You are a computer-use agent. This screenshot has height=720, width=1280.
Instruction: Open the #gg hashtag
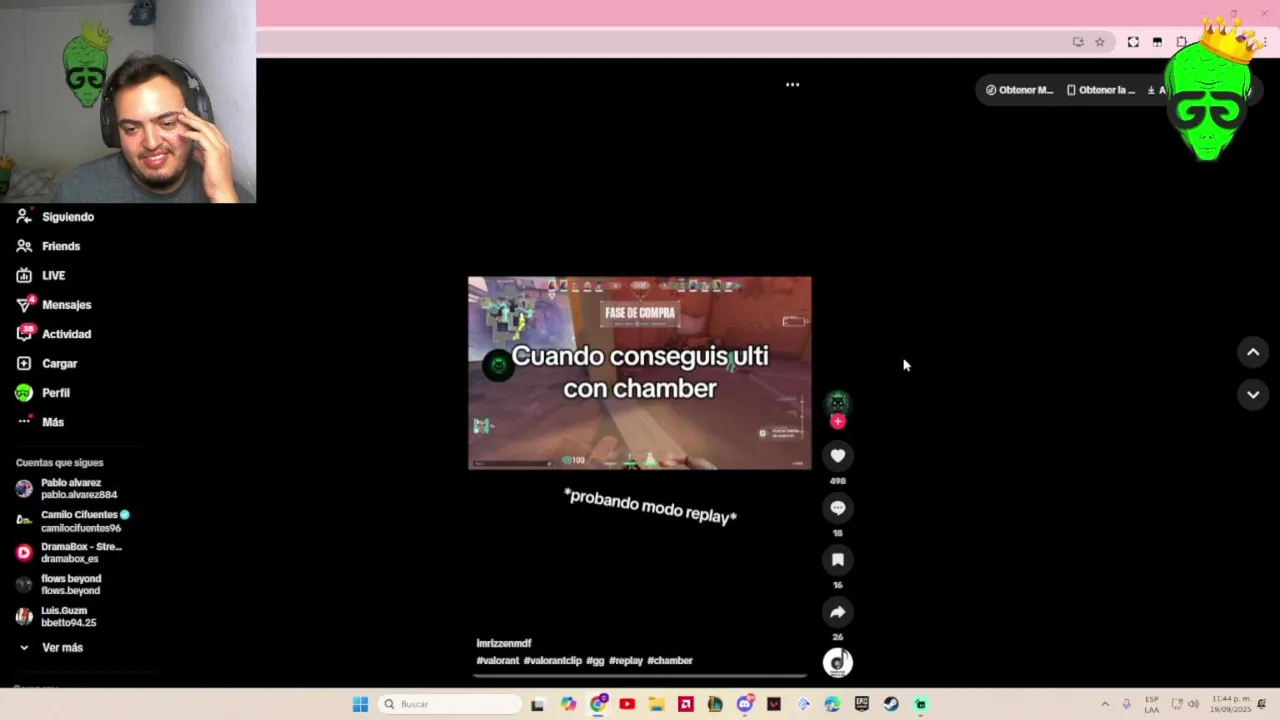[595, 661]
